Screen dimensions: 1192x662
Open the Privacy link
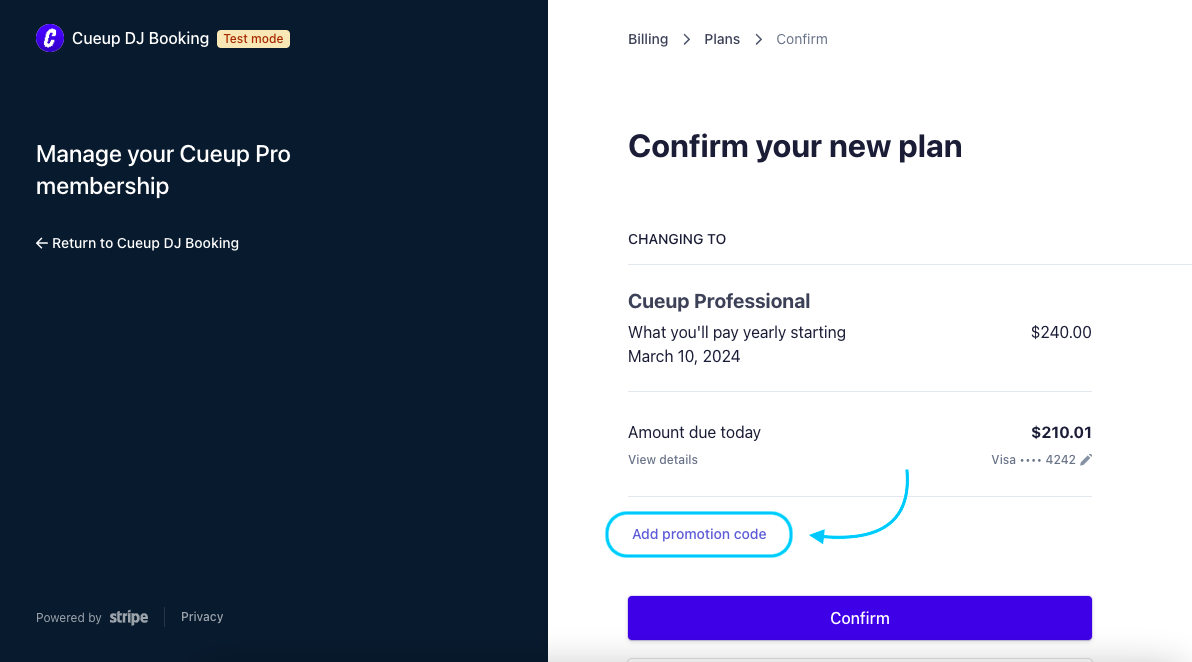(202, 616)
